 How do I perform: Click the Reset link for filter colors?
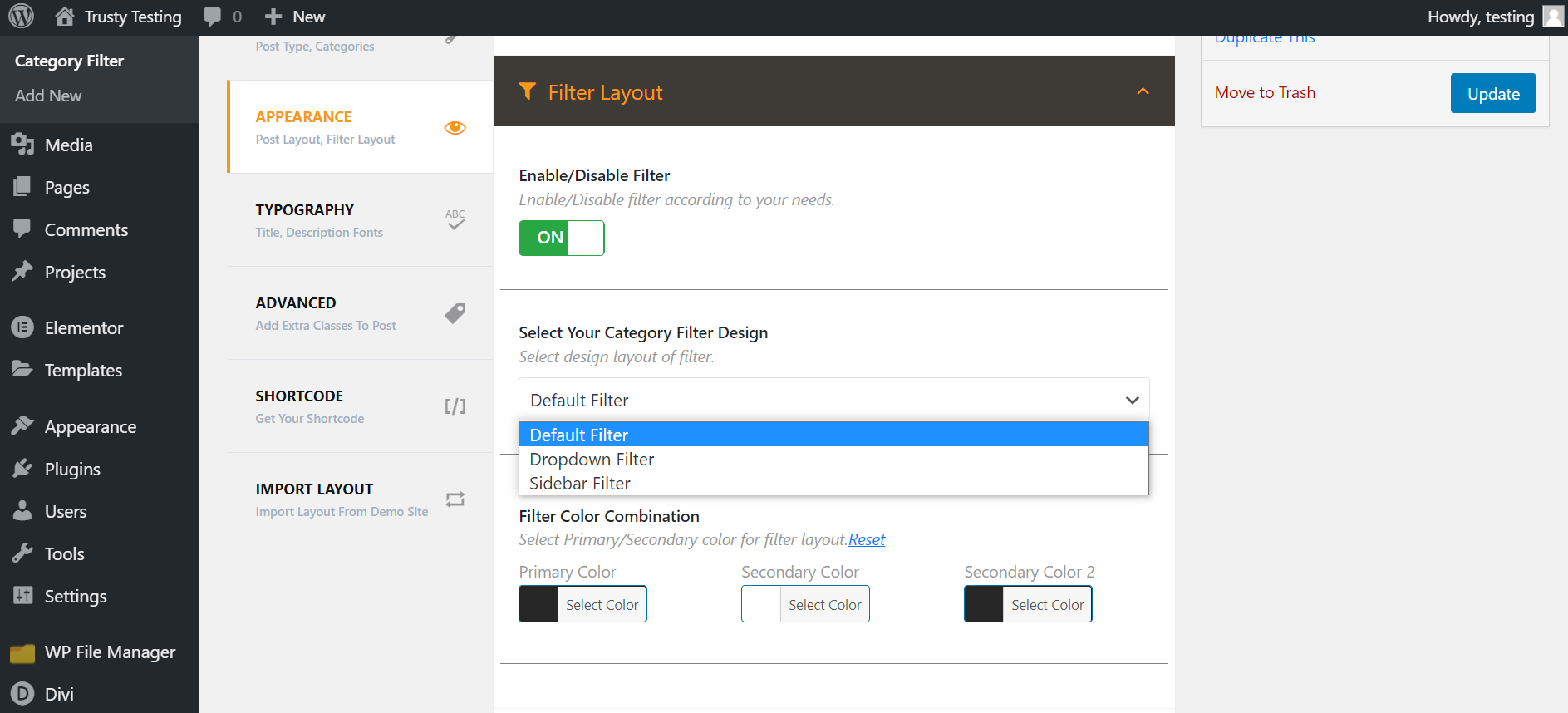pyautogui.click(x=867, y=540)
